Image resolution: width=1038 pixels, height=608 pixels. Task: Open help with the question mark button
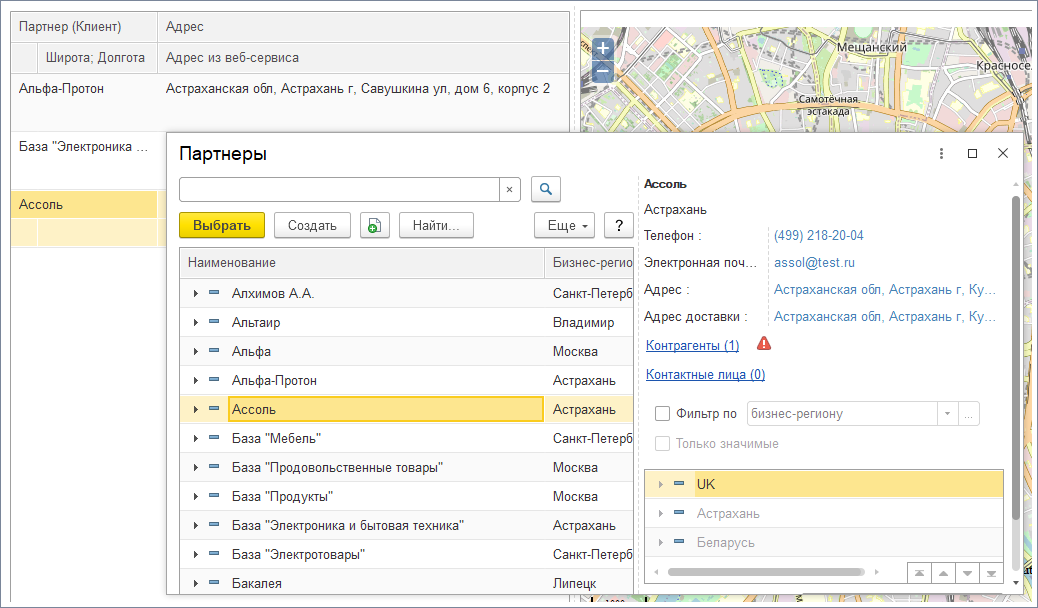pos(619,226)
